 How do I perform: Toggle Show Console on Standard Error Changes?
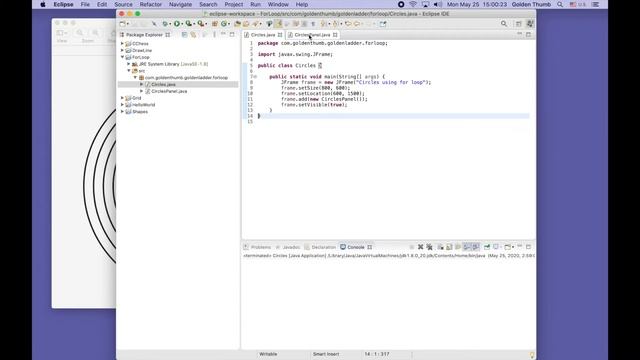[x=476, y=247]
